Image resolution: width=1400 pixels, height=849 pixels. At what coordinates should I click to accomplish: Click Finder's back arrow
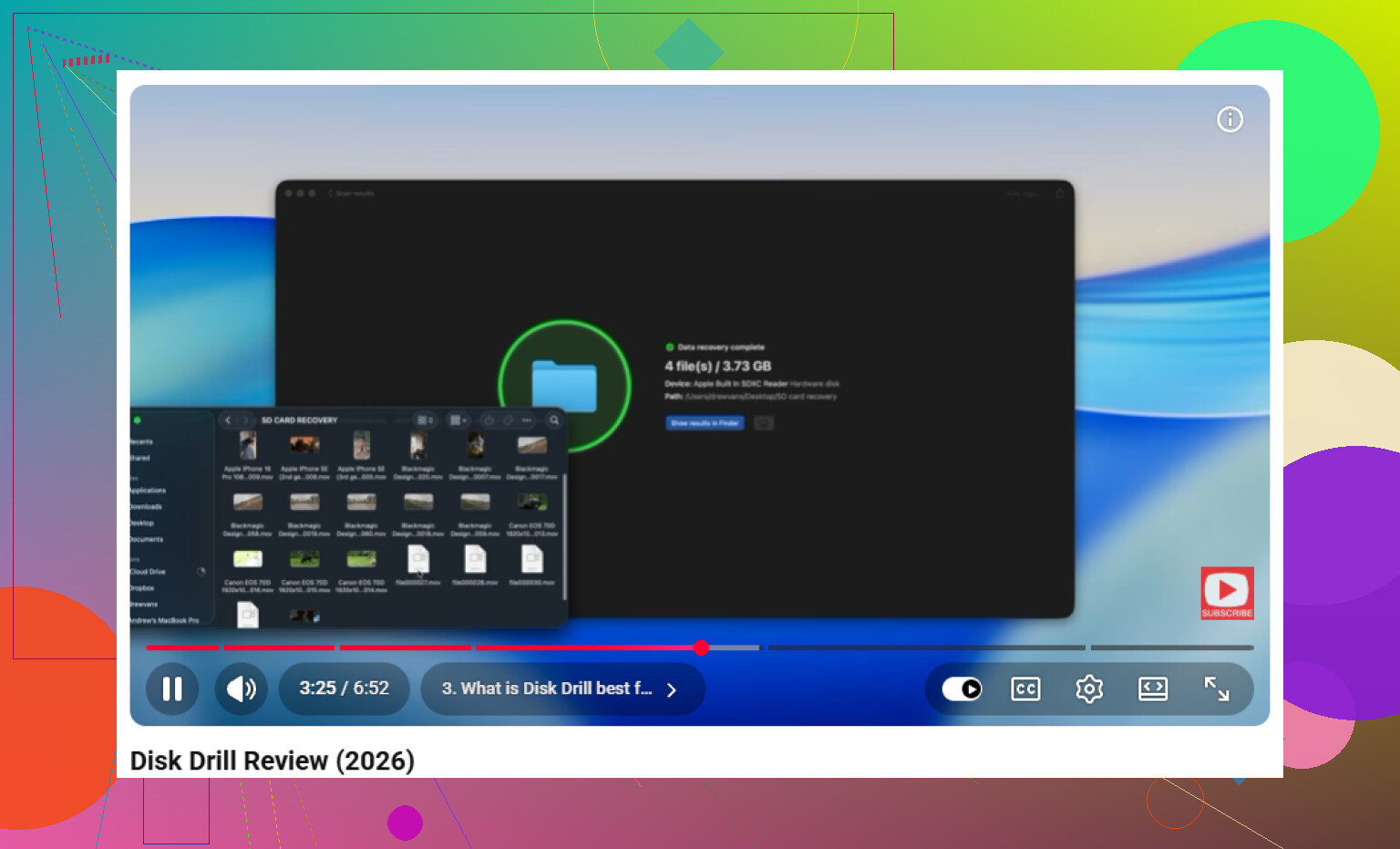(229, 420)
